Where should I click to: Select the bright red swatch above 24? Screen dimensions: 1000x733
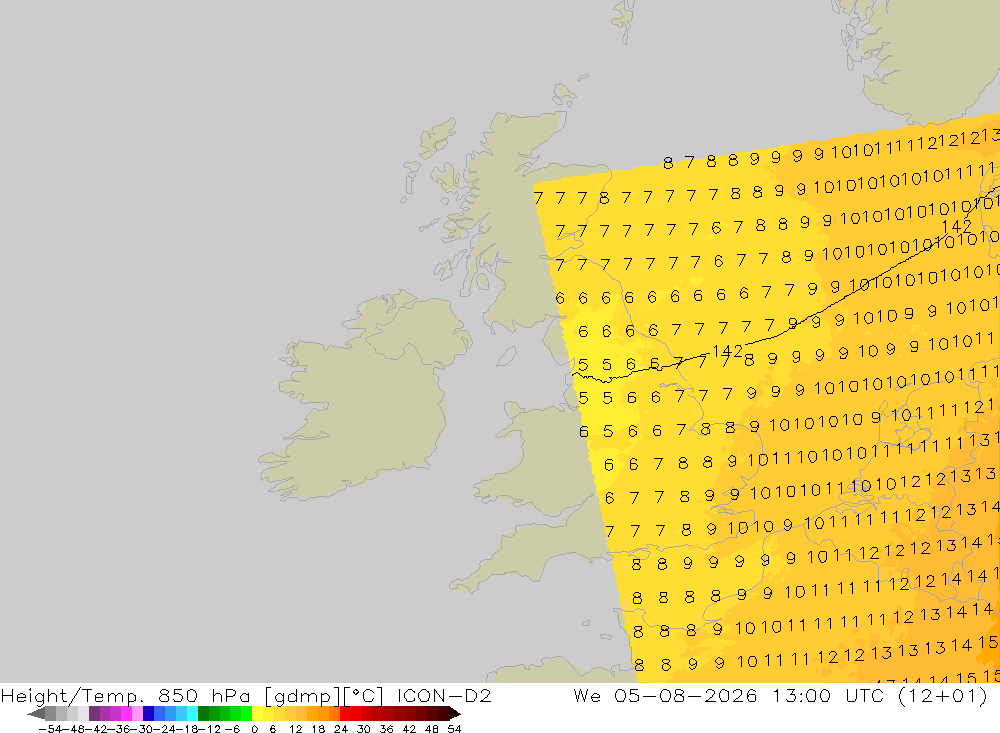click(x=345, y=714)
